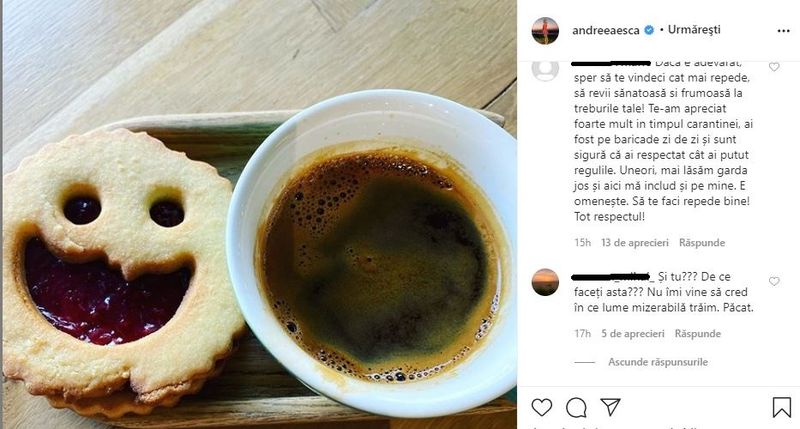Open the comment bubble icon
This screenshot has height=429, width=800.
(576, 408)
